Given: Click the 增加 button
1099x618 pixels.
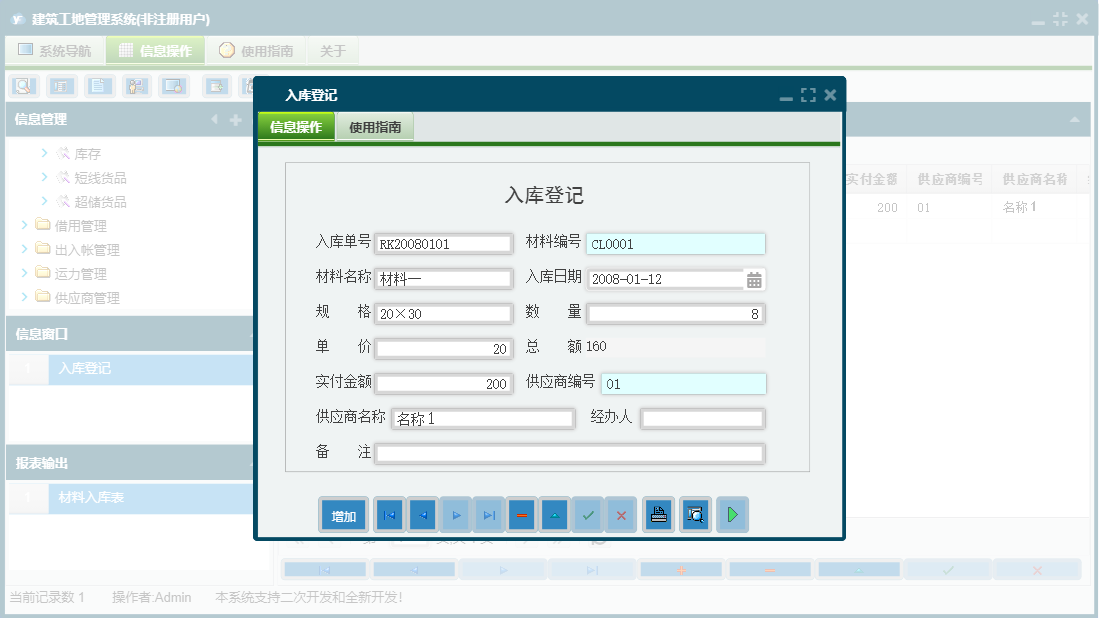Looking at the screenshot, I should click(343, 514).
